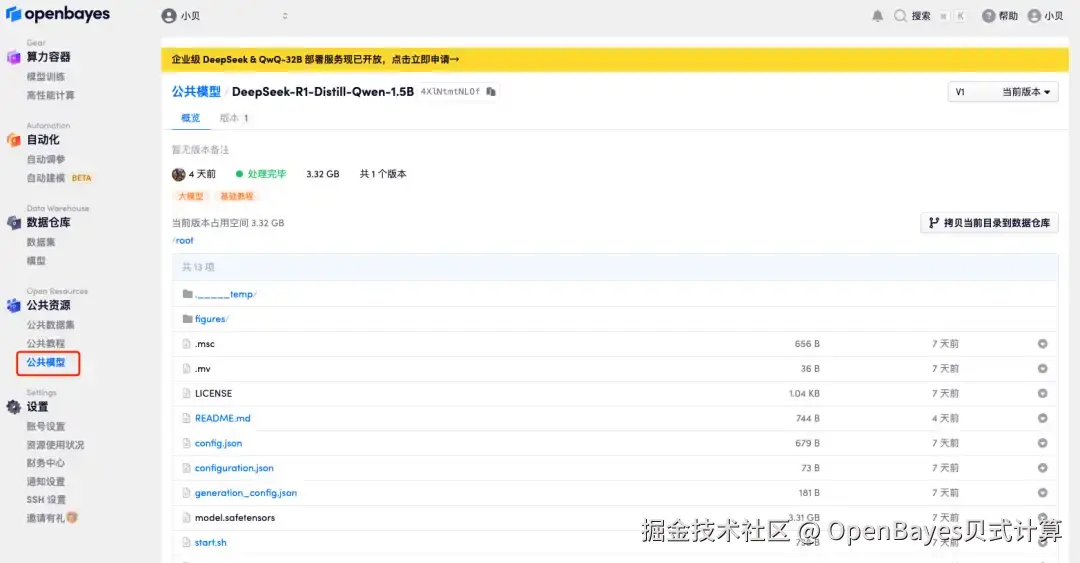
Task: Click the 自动化 section icon
Action: click(14, 140)
